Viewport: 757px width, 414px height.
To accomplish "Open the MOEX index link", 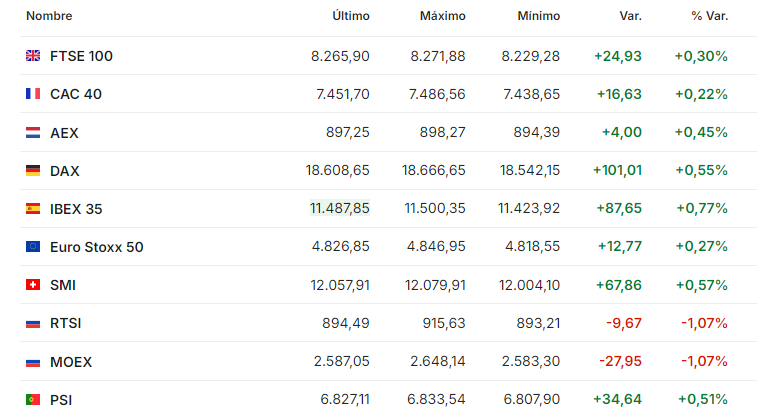I will pos(71,362).
